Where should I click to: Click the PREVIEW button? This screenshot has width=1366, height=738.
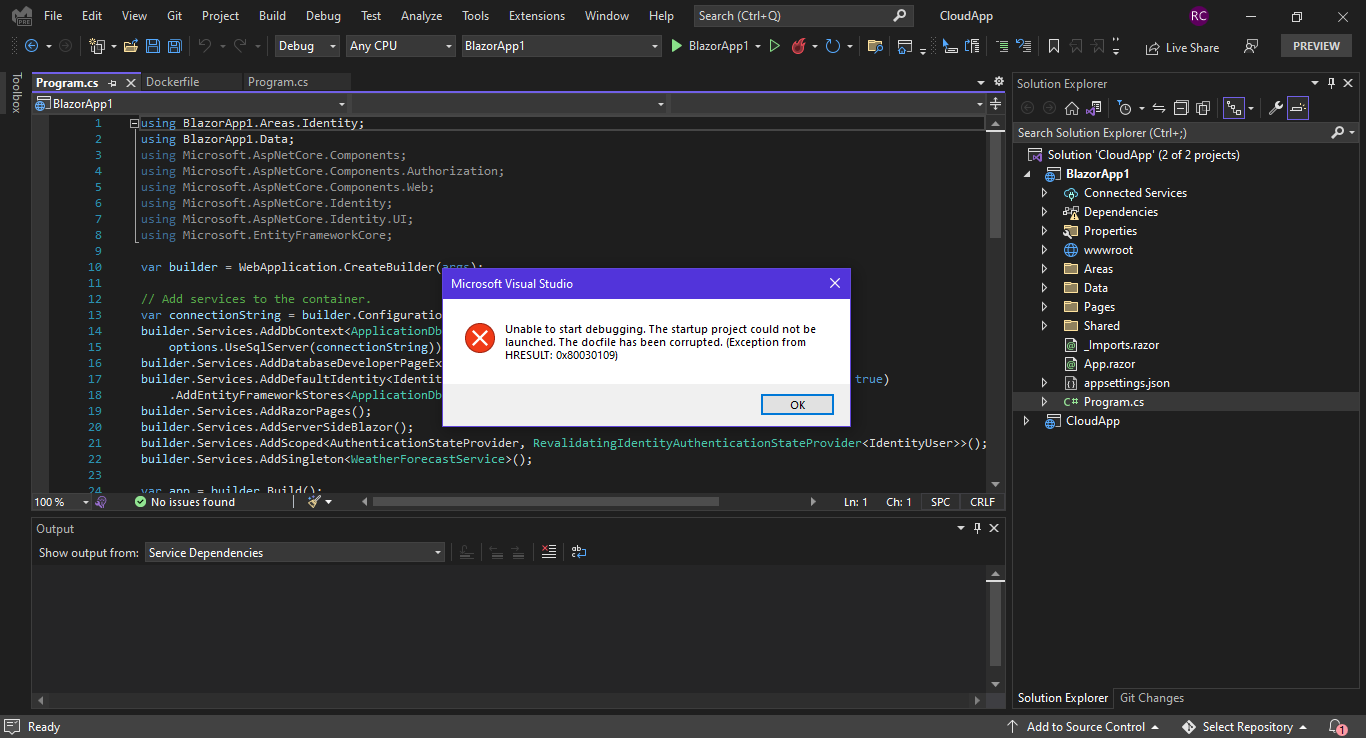(x=1316, y=46)
